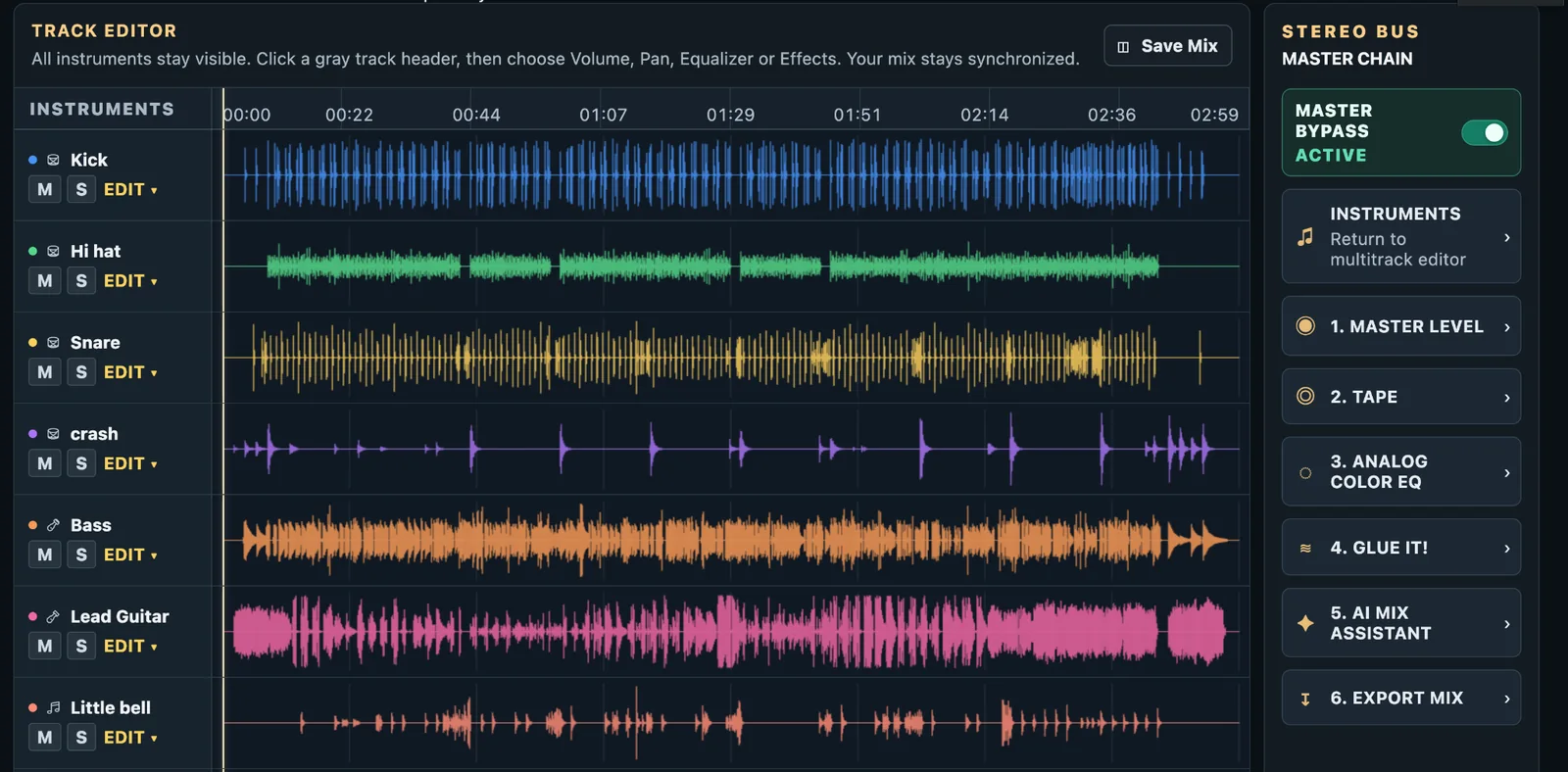
Task: Click the Lead Guitar track guitar icon
Action: coord(53,616)
